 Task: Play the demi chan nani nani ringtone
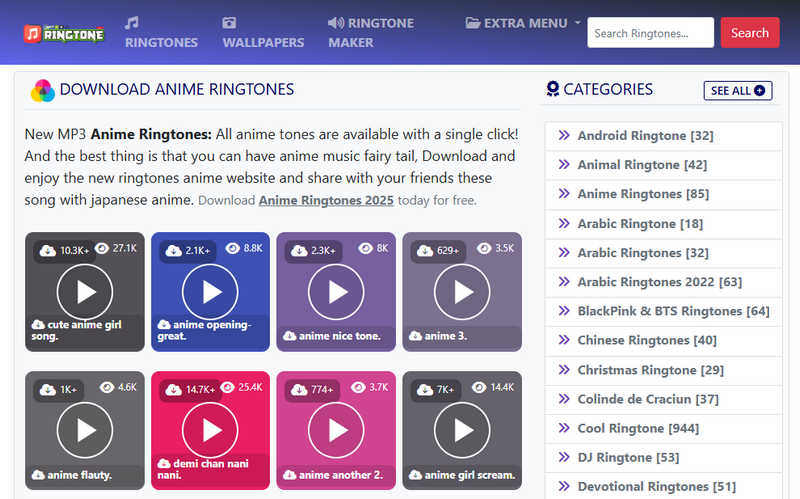pyautogui.click(x=210, y=430)
